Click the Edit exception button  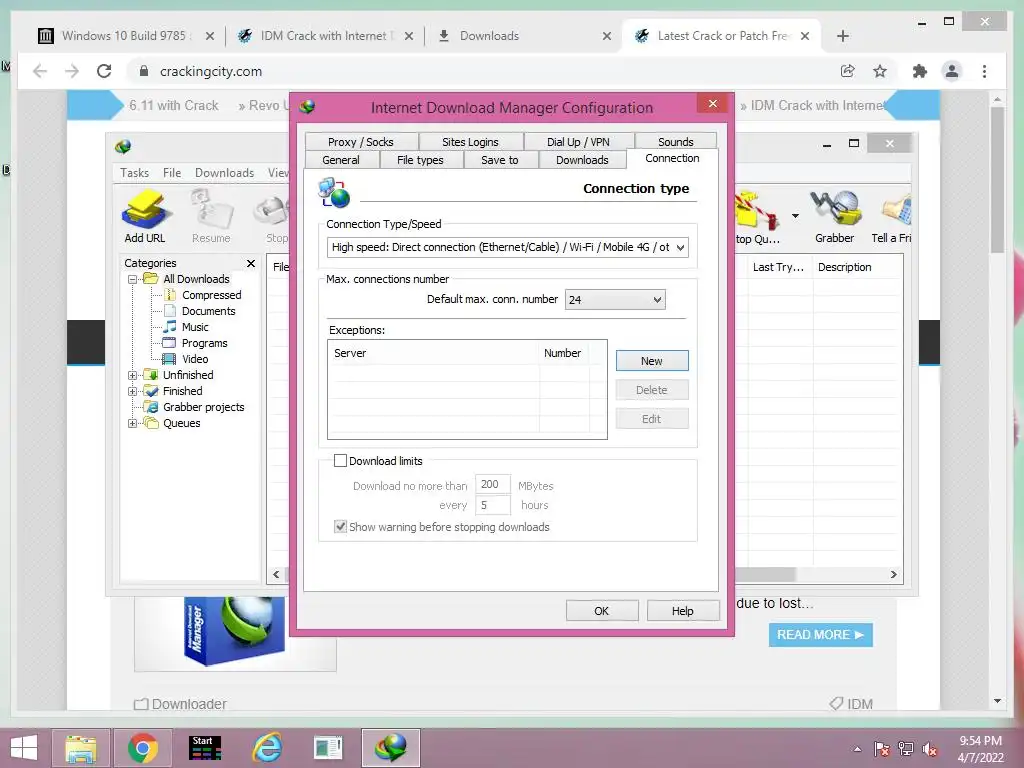point(652,419)
